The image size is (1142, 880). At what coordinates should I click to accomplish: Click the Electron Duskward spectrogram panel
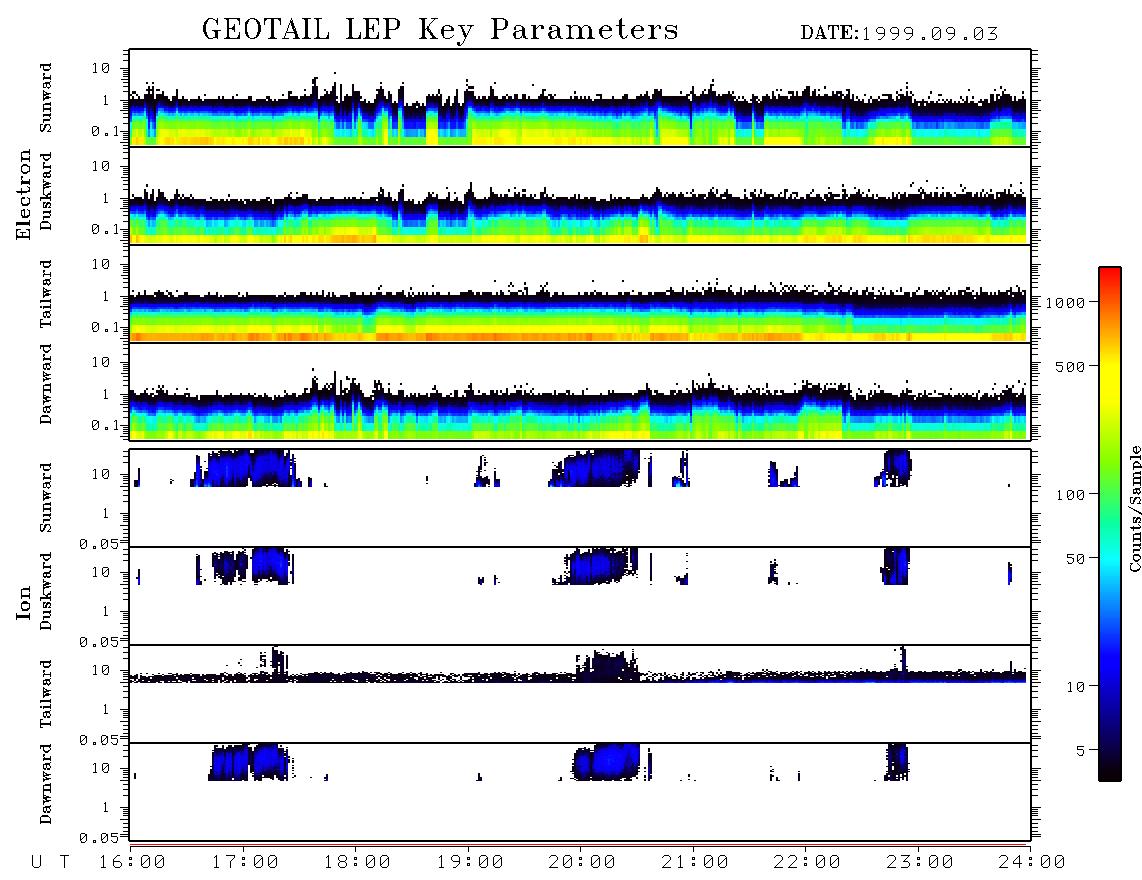[x=580, y=195]
